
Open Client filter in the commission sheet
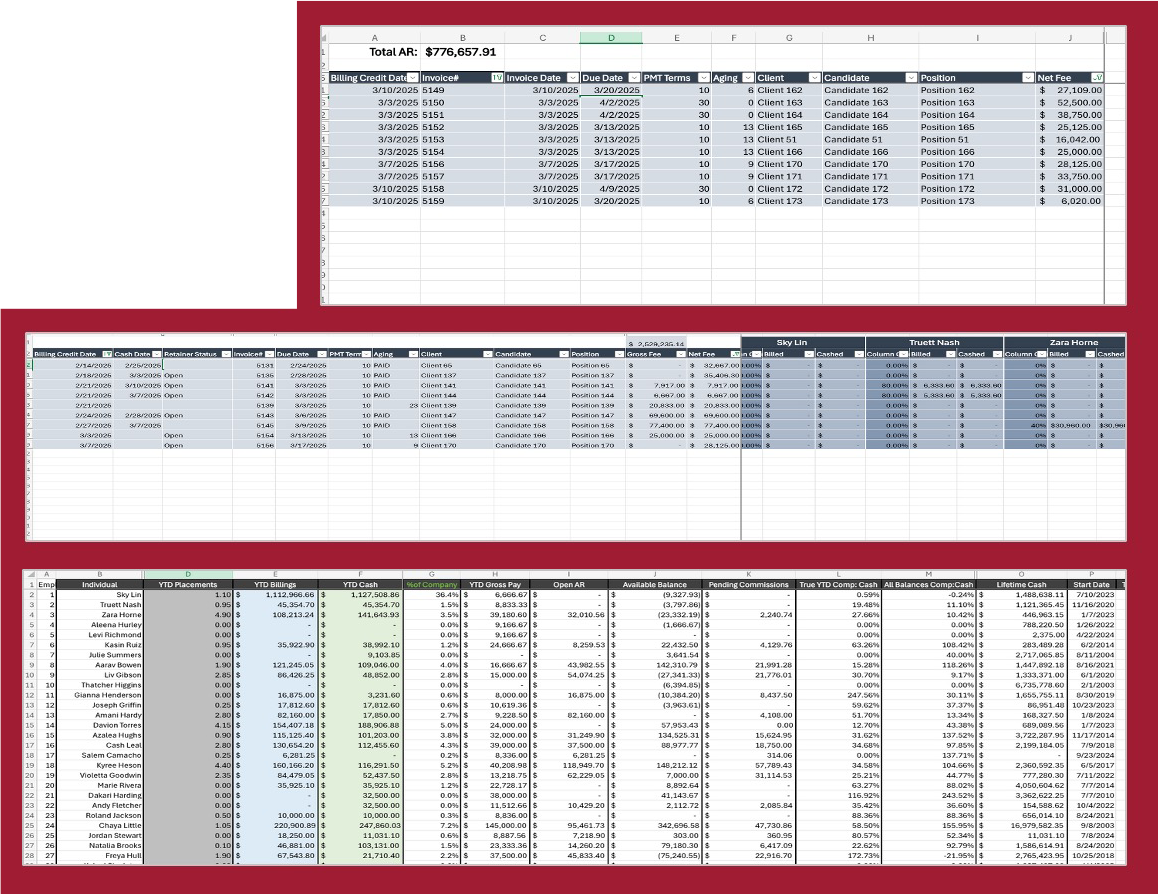point(487,354)
